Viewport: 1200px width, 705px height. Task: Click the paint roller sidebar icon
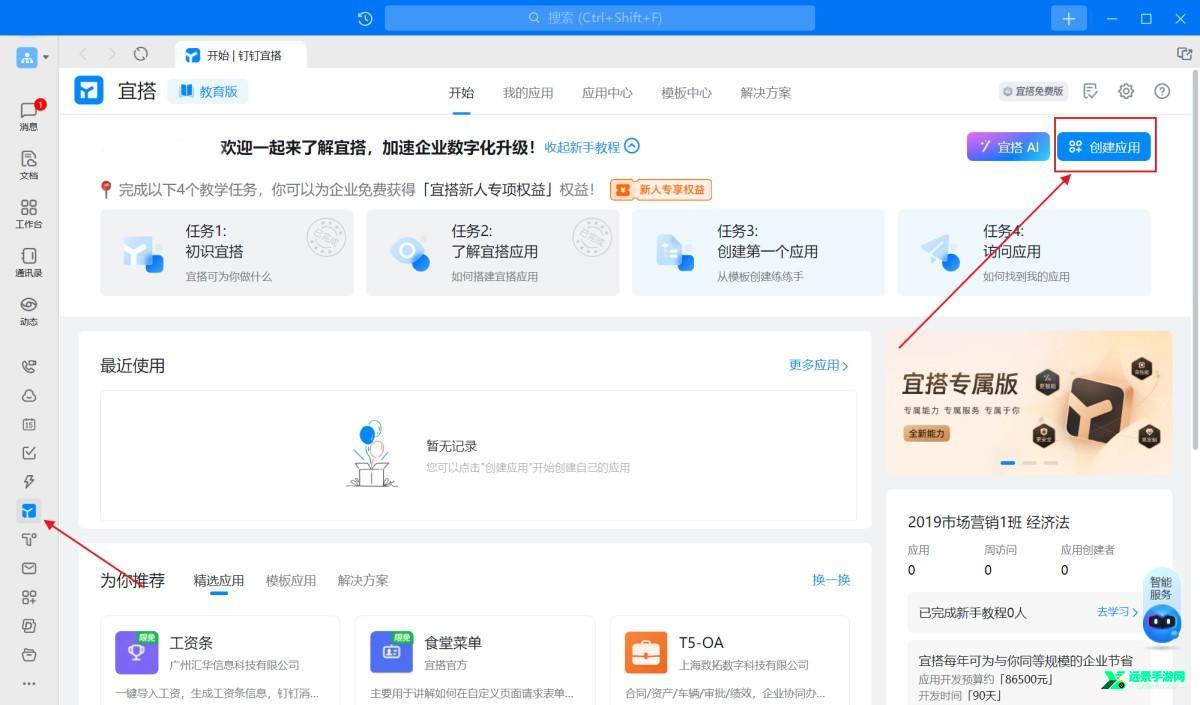(29, 540)
